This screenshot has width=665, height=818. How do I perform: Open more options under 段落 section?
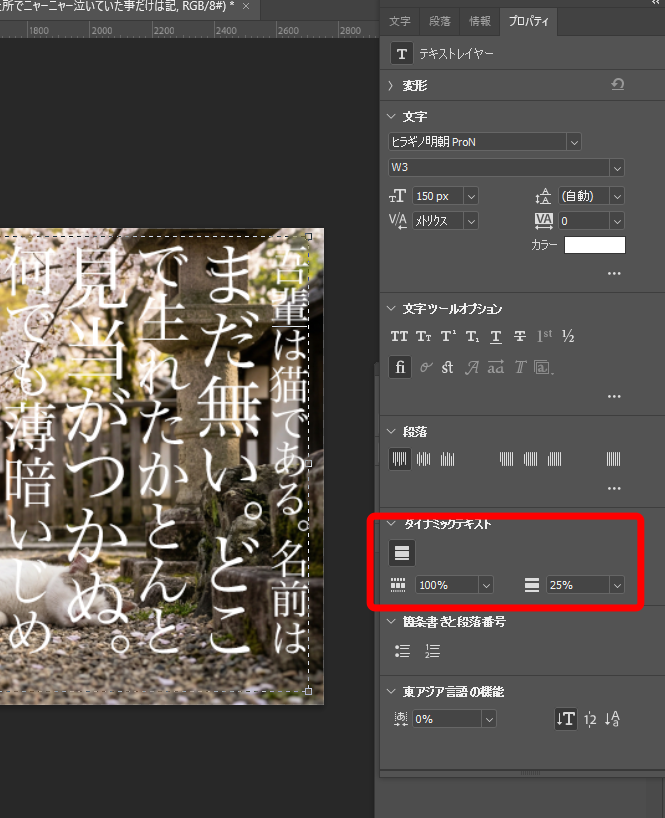coord(614,488)
